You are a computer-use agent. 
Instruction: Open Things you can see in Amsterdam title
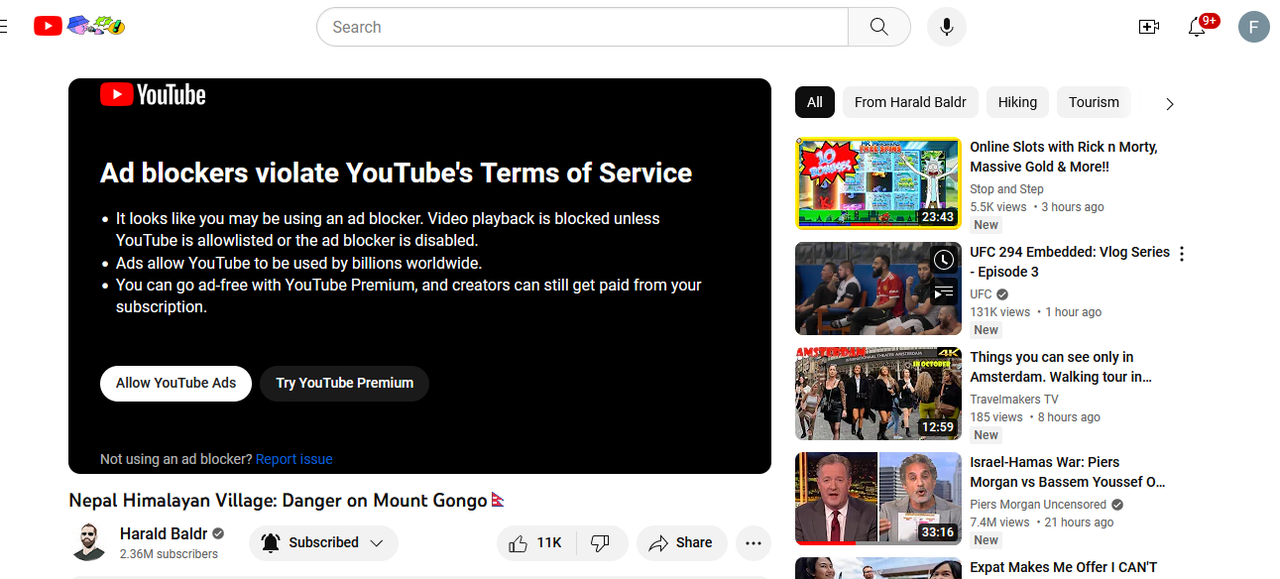[1061, 367]
